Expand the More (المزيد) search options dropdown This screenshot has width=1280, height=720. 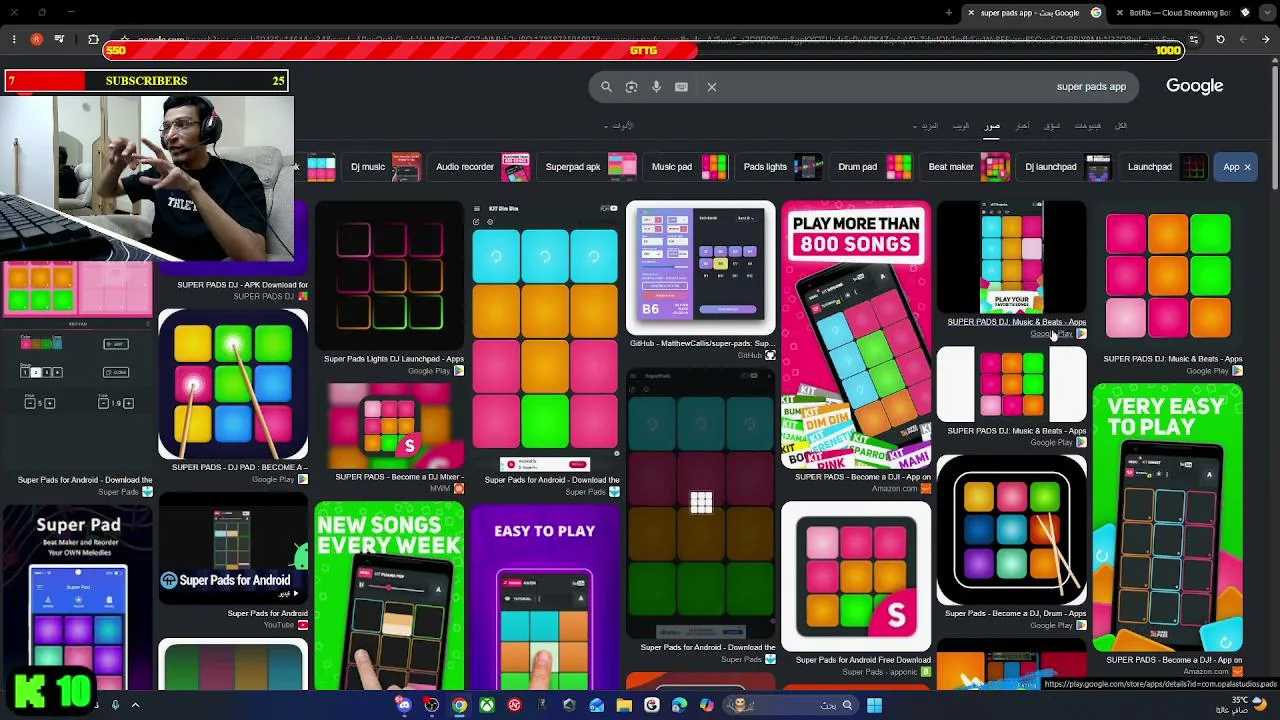(x=927, y=126)
